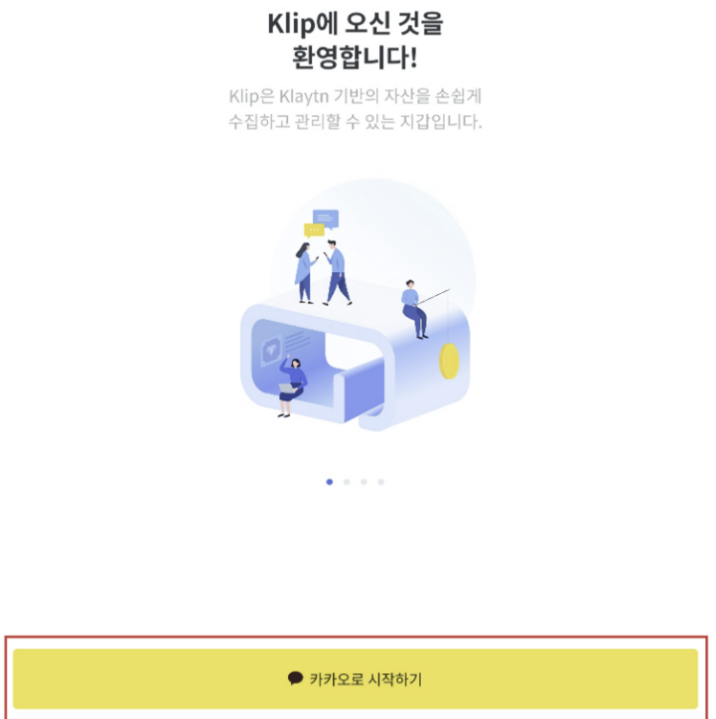
Task: Click the shield emblem on the wallet screen
Action: (271, 352)
